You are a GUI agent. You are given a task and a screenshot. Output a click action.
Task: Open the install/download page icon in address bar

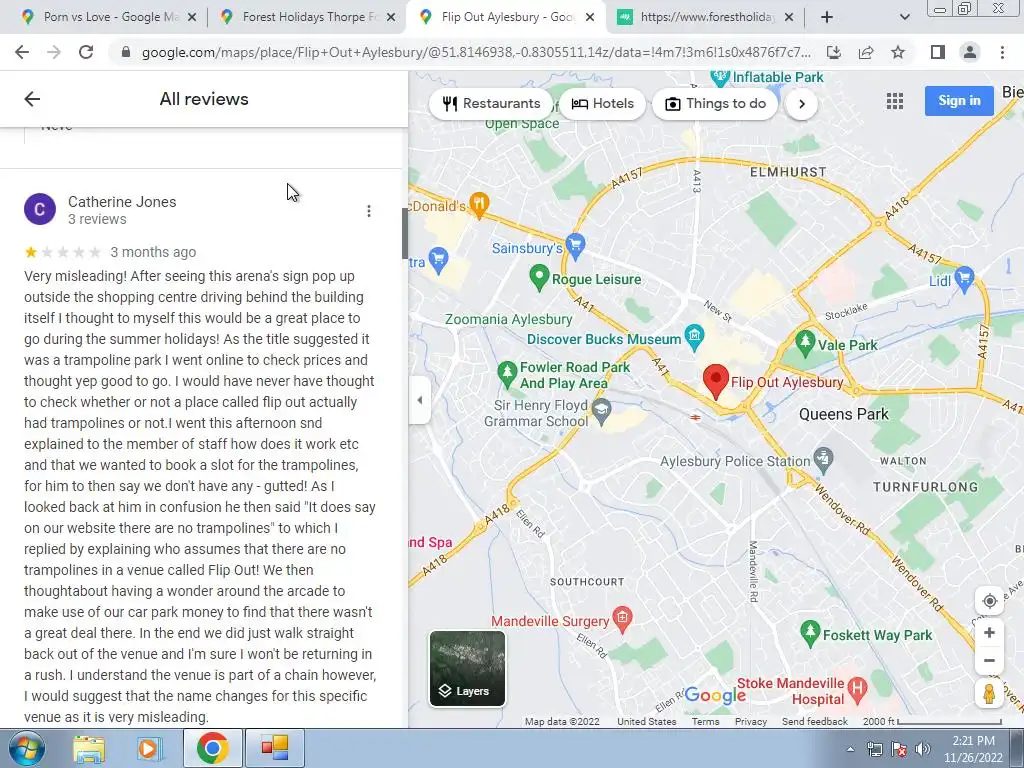click(x=834, y=52)
